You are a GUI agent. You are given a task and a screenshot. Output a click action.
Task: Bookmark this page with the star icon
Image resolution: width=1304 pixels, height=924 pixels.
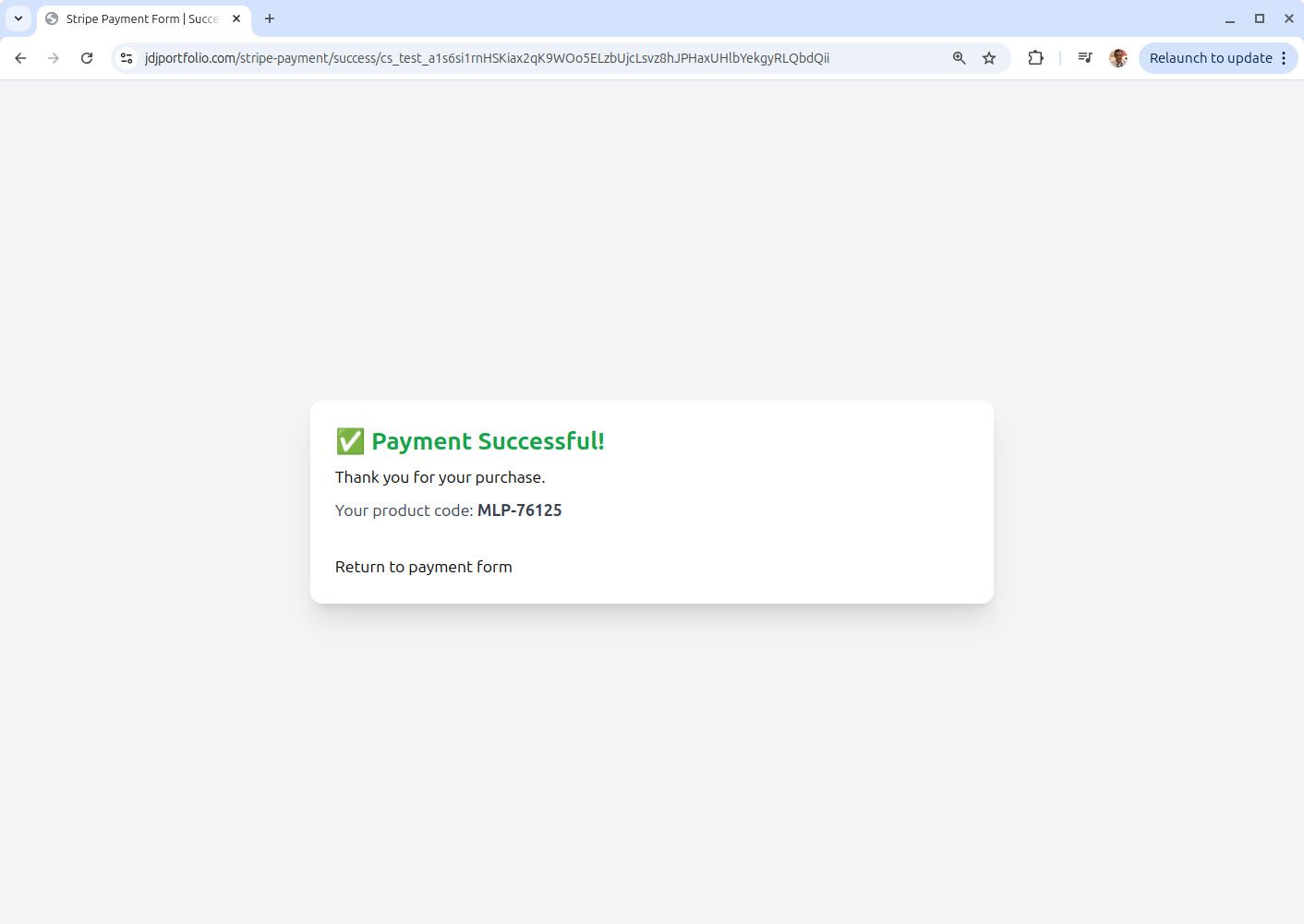click(x=989, y=58)
